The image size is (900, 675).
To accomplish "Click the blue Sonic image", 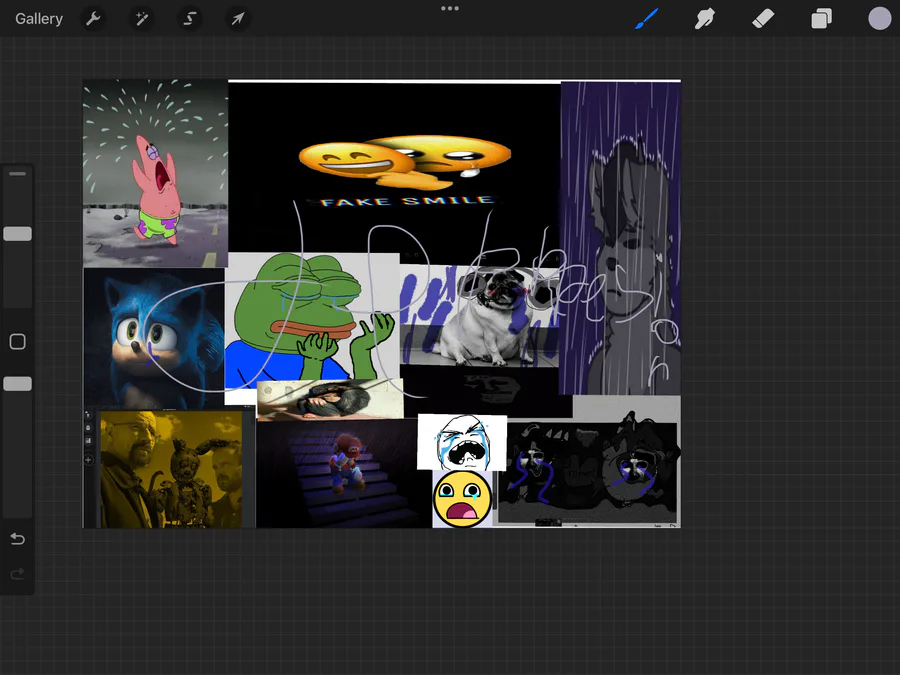I will tap(154, 339).
